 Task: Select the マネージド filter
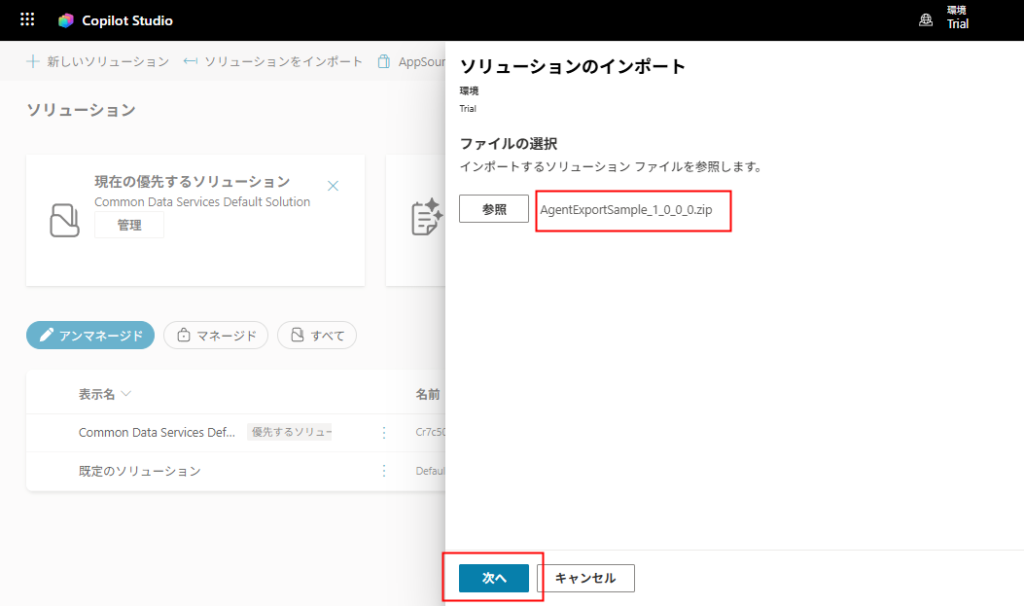click(216, 335)
